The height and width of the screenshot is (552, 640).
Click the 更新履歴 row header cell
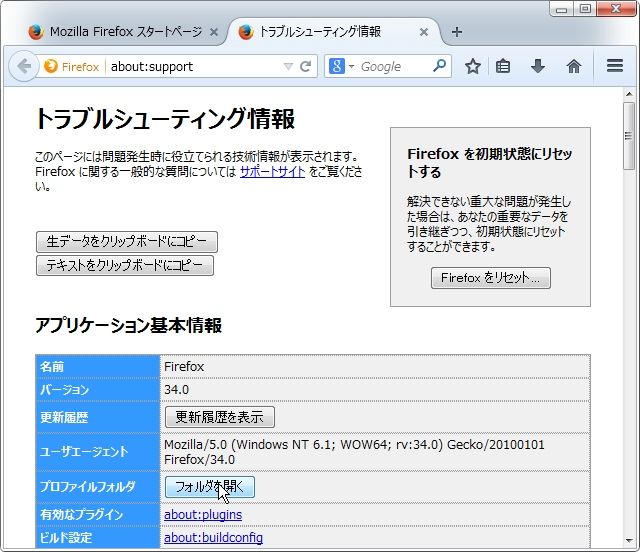click(x=98, y=417)
